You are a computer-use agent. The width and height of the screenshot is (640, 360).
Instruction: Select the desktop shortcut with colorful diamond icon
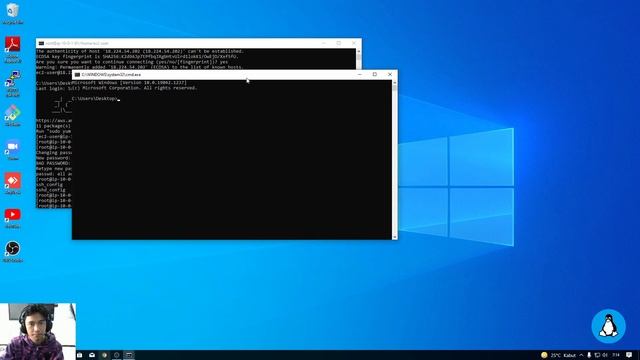13,116
